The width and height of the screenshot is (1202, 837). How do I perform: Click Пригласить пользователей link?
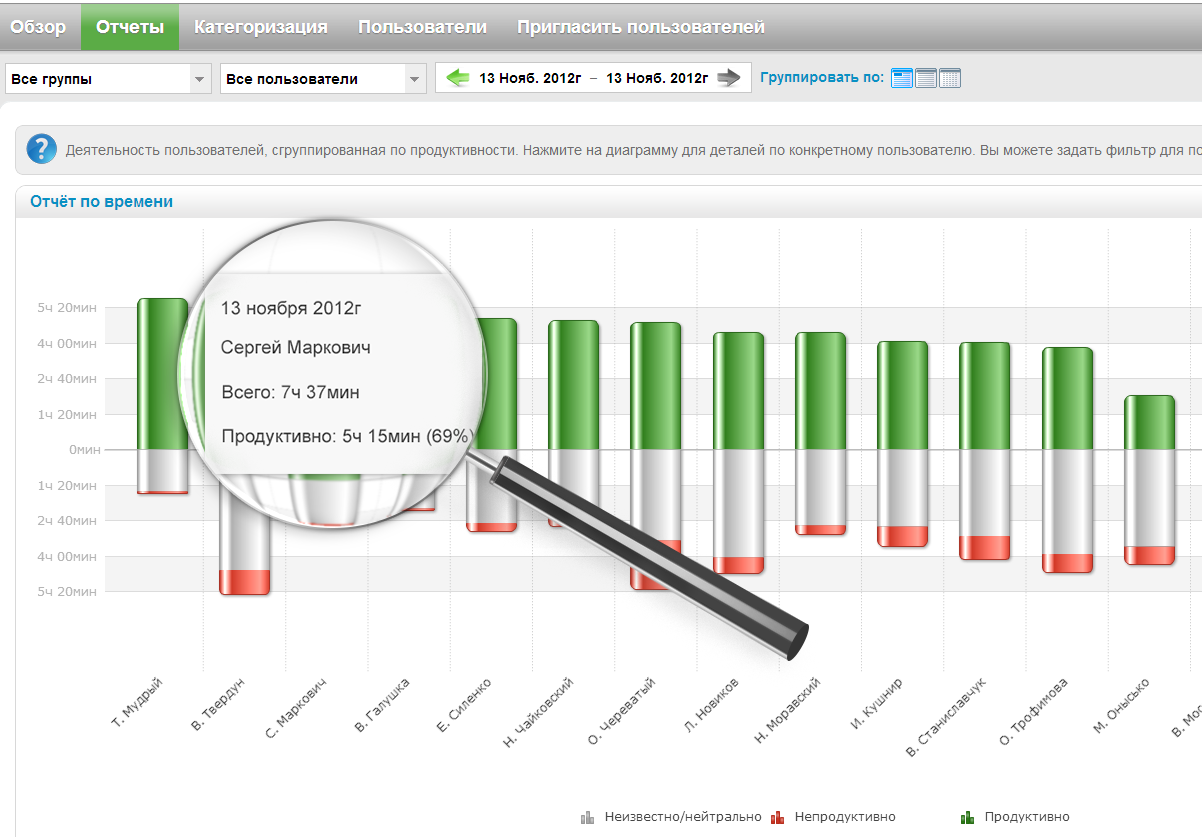point(640,27)
